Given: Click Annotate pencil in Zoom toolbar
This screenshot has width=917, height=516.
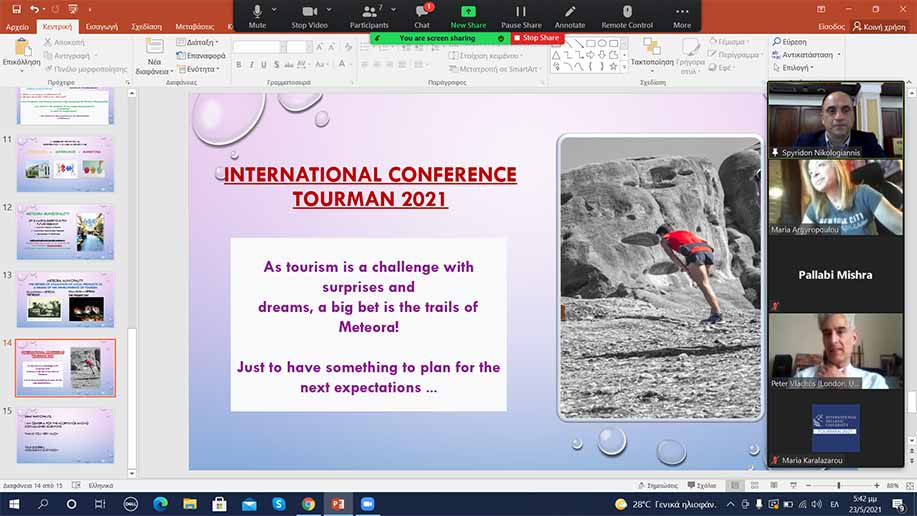Looking at the screenshot, I should (570, 16).
